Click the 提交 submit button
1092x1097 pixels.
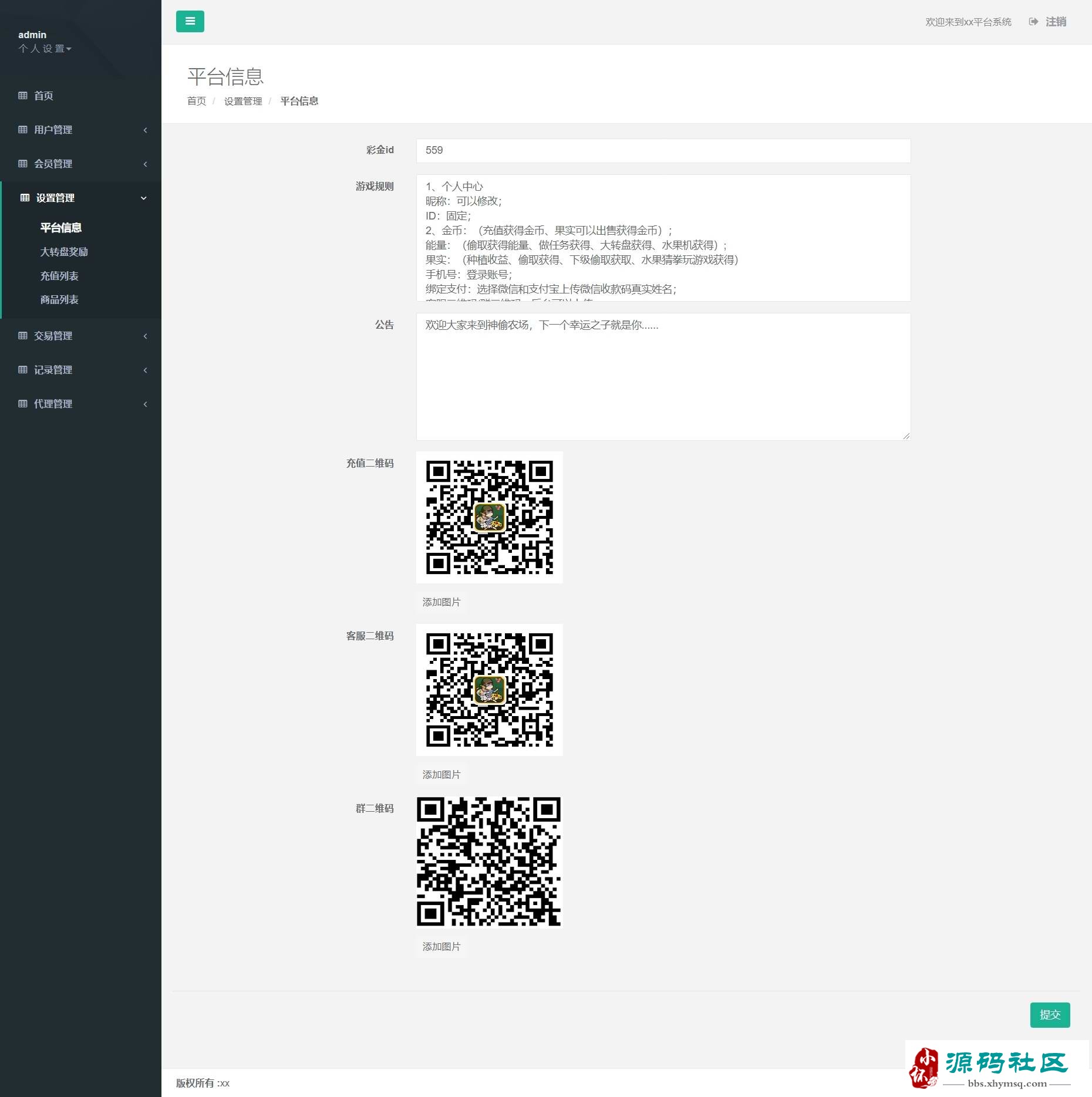click(x=1050, y=1015)
